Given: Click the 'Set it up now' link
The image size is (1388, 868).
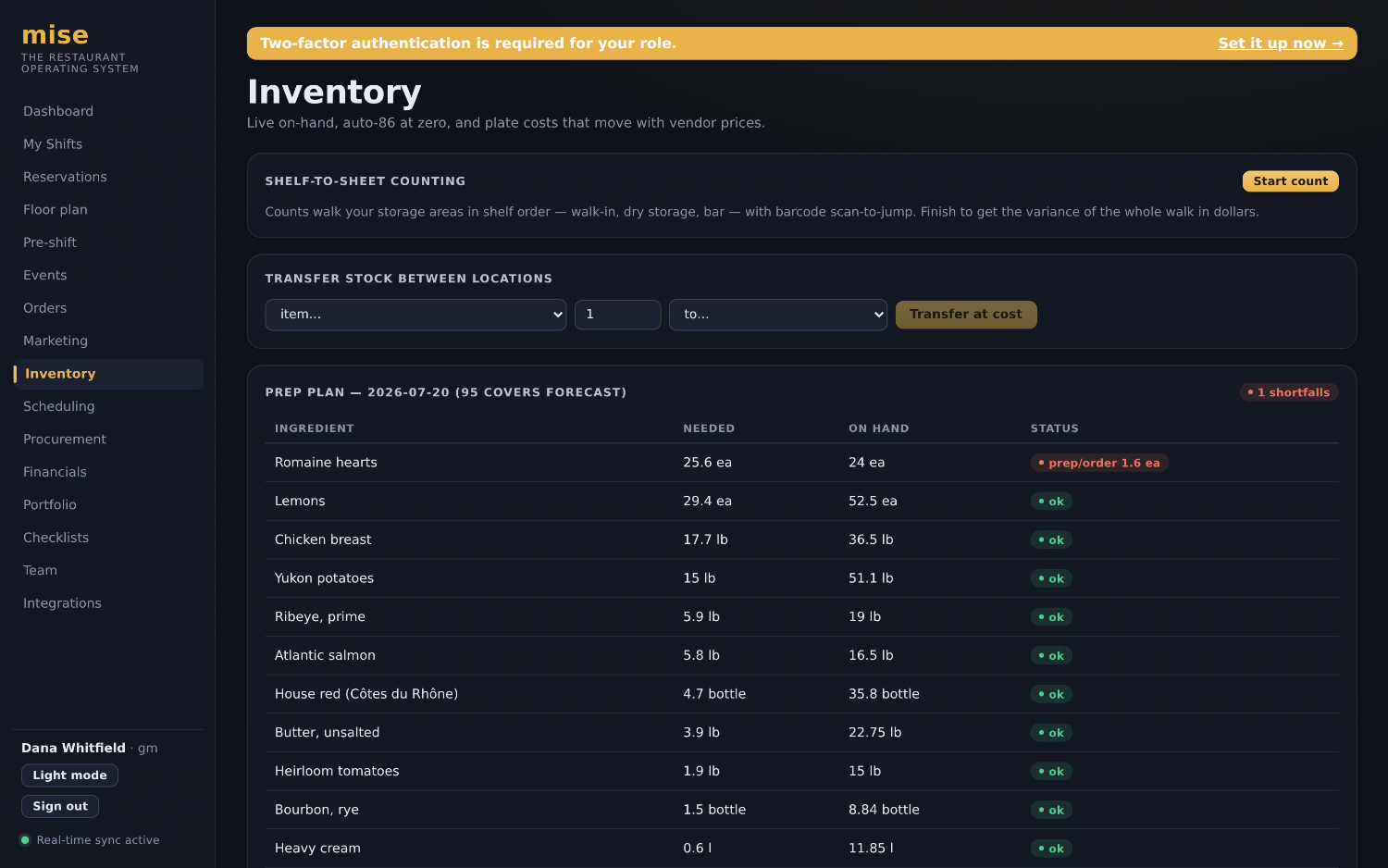Looking at the screenshot, I should (x=1280, y=43).
